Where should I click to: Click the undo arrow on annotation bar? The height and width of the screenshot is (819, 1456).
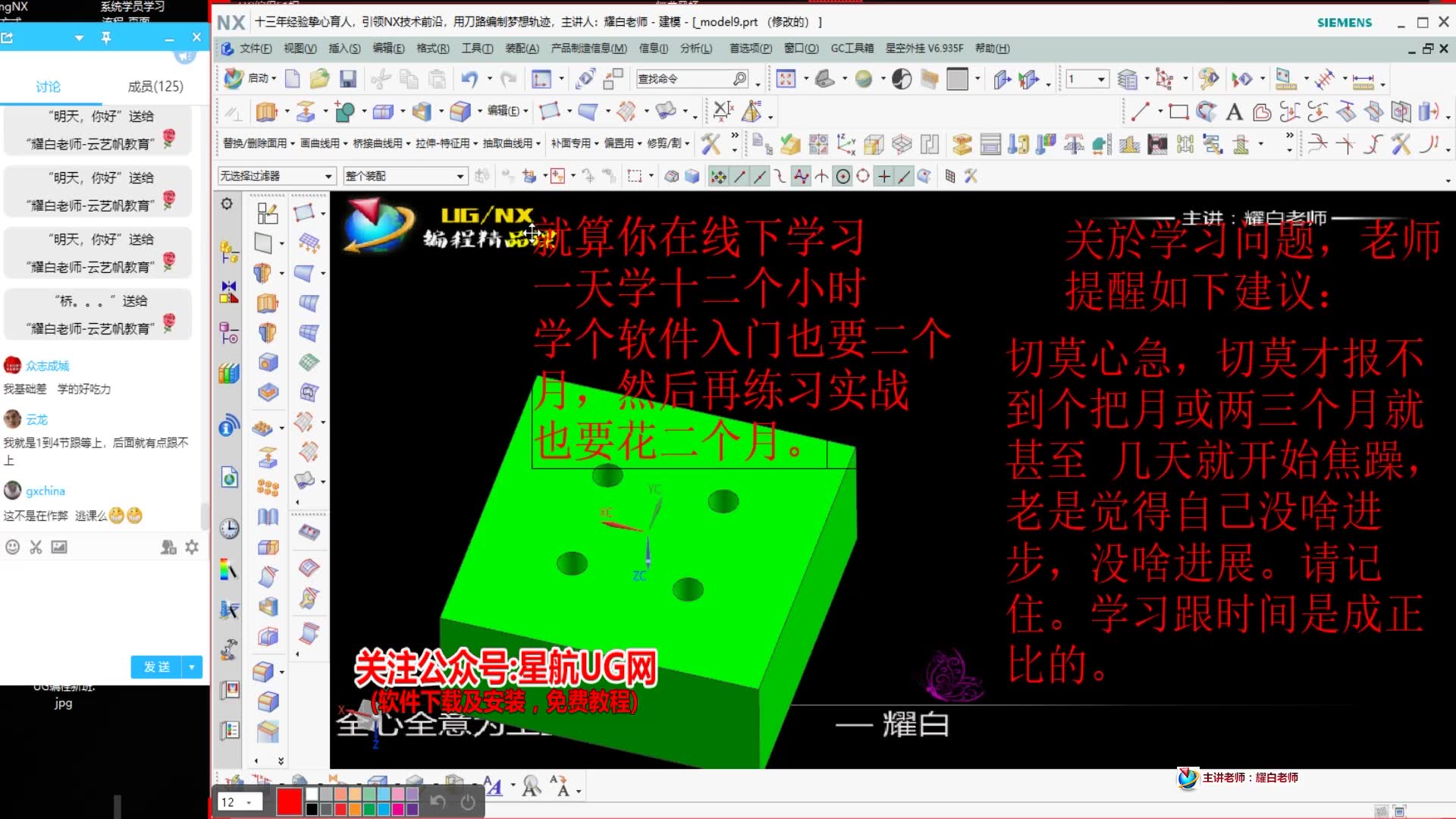(x=438, y=802)
